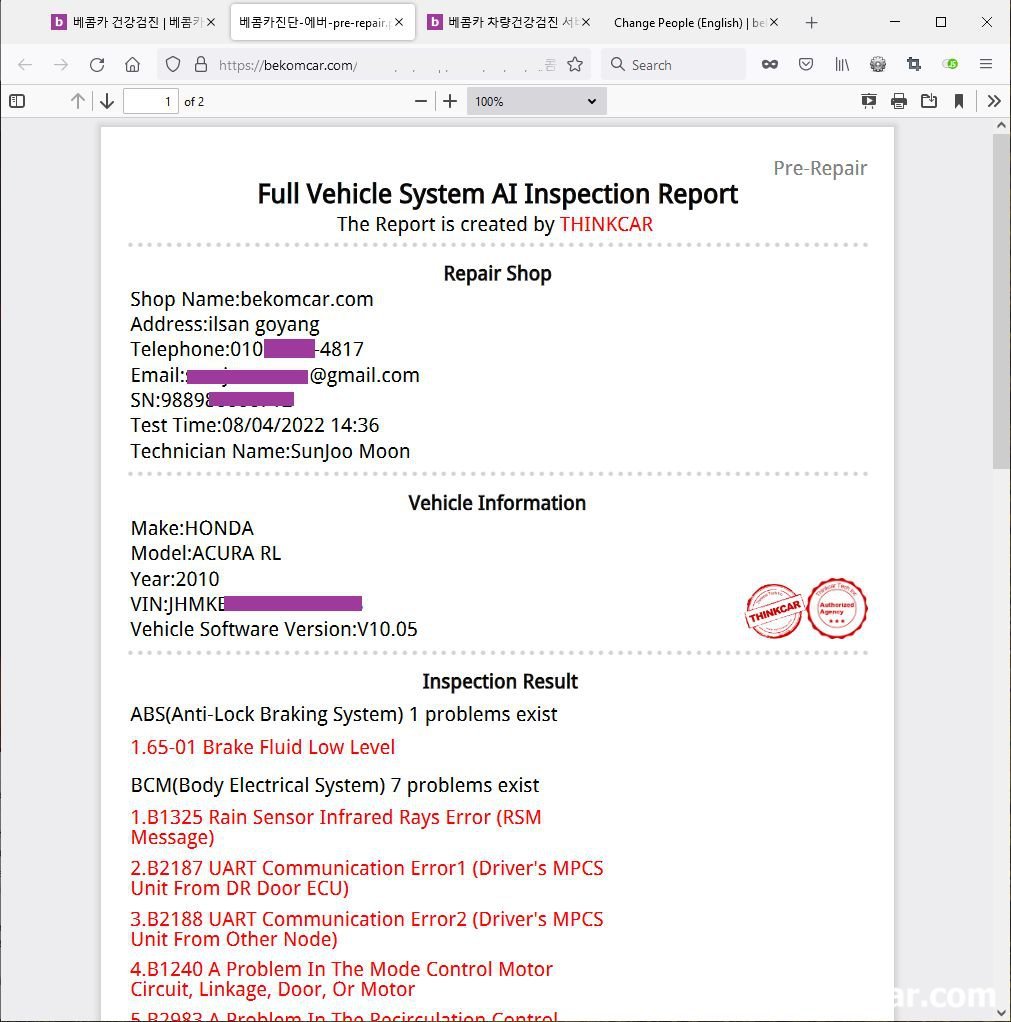Click 'BCM(Body Electrical System) 7 problems exist'

pos(335,785)
